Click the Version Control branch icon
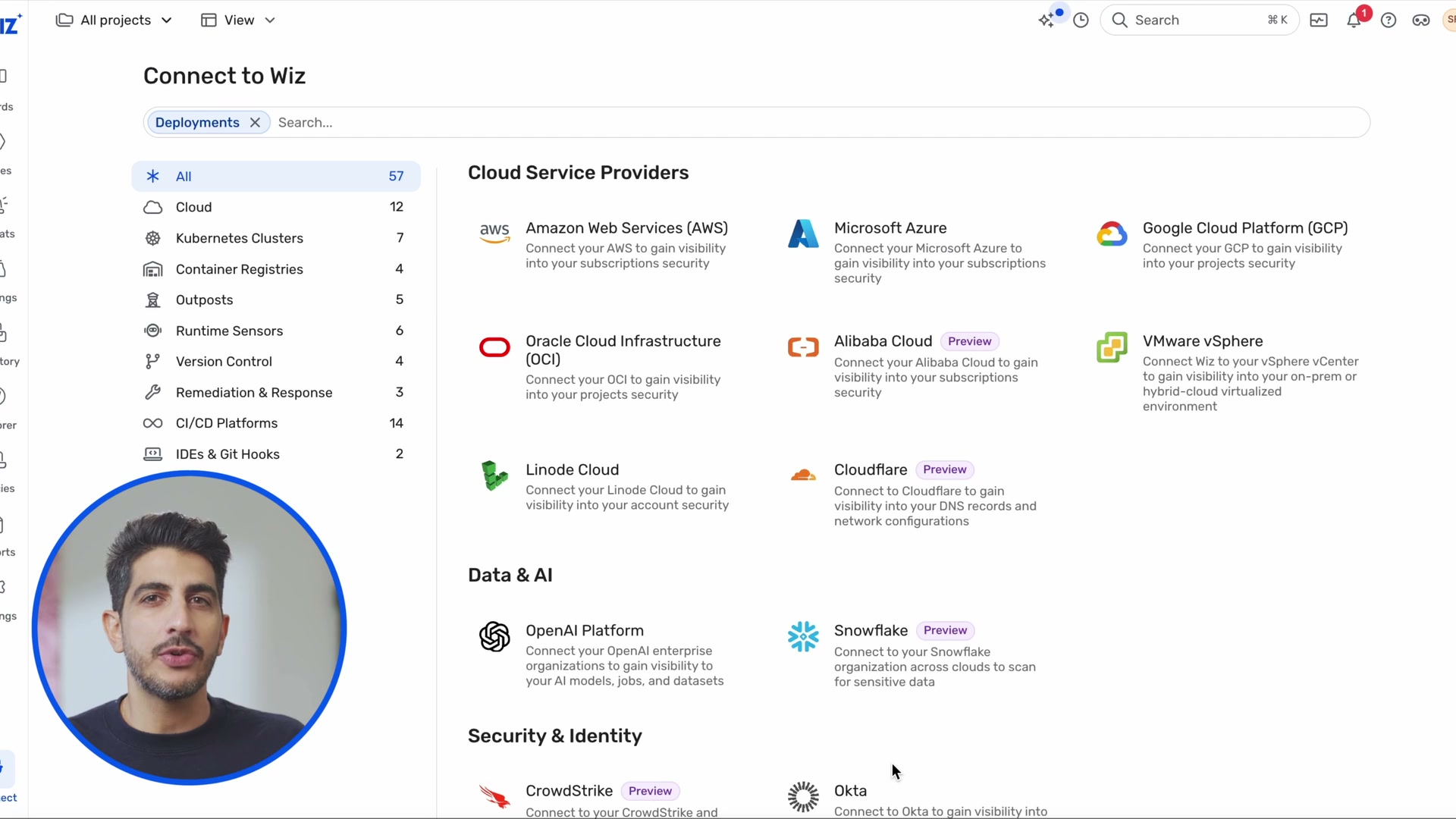 (152, 362)
